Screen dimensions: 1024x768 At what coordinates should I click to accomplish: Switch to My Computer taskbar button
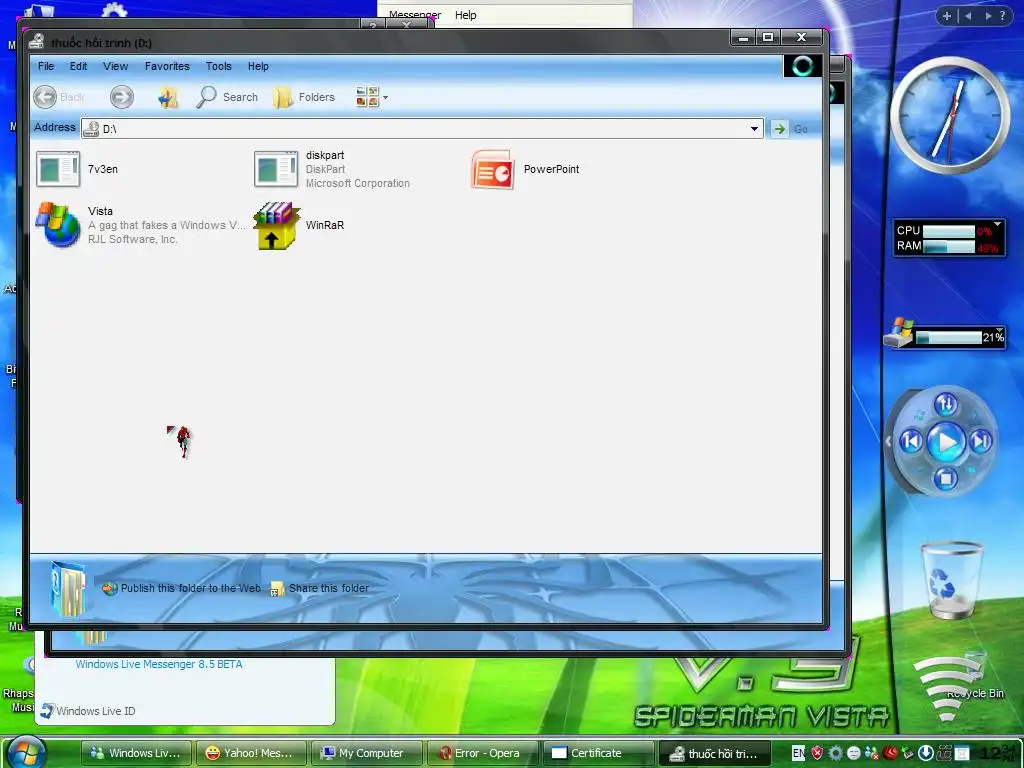click(366, 753)
